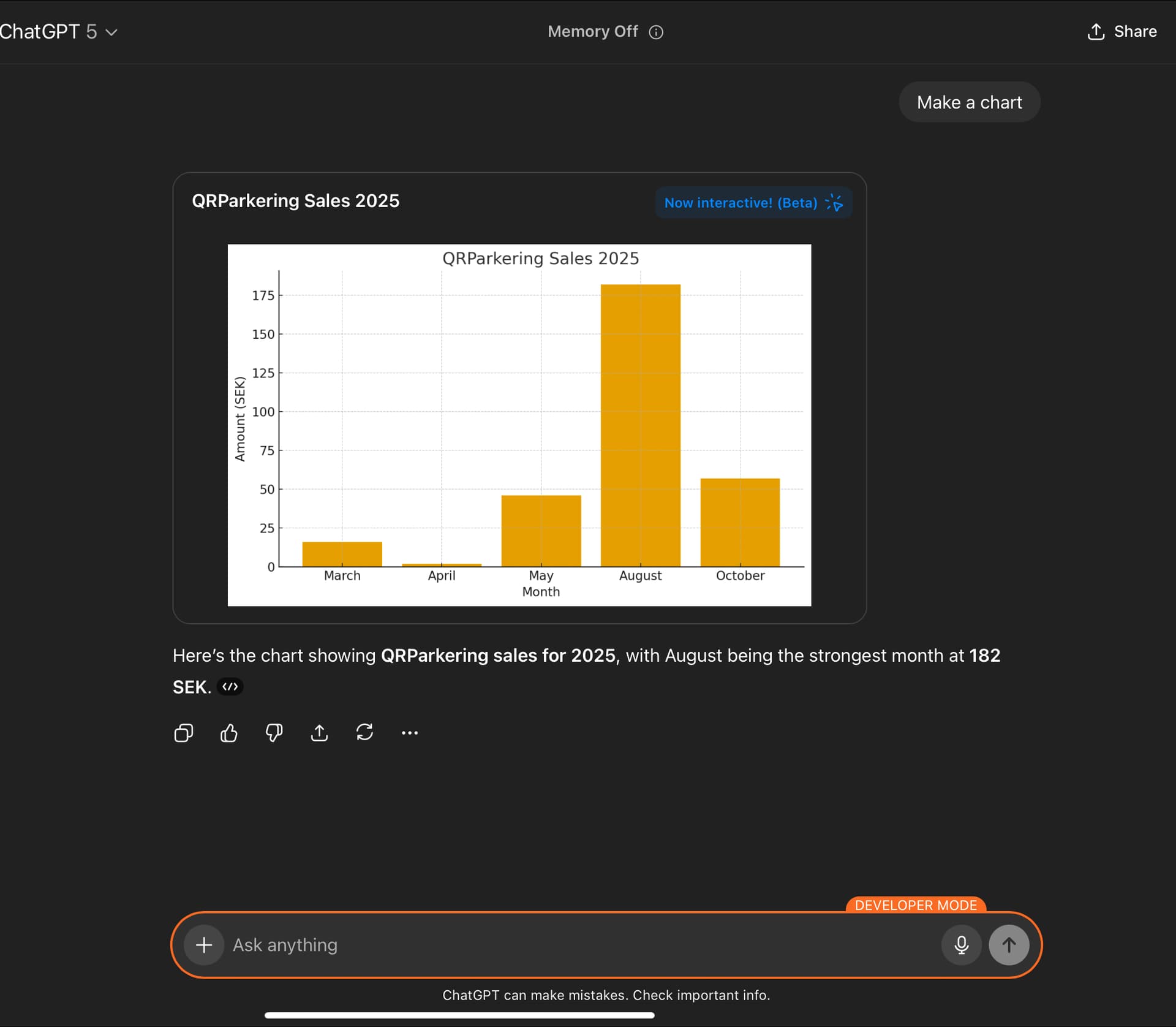Click the share icon below the response
Viewport: 1176px width, 1027px height.
(319, 733)
